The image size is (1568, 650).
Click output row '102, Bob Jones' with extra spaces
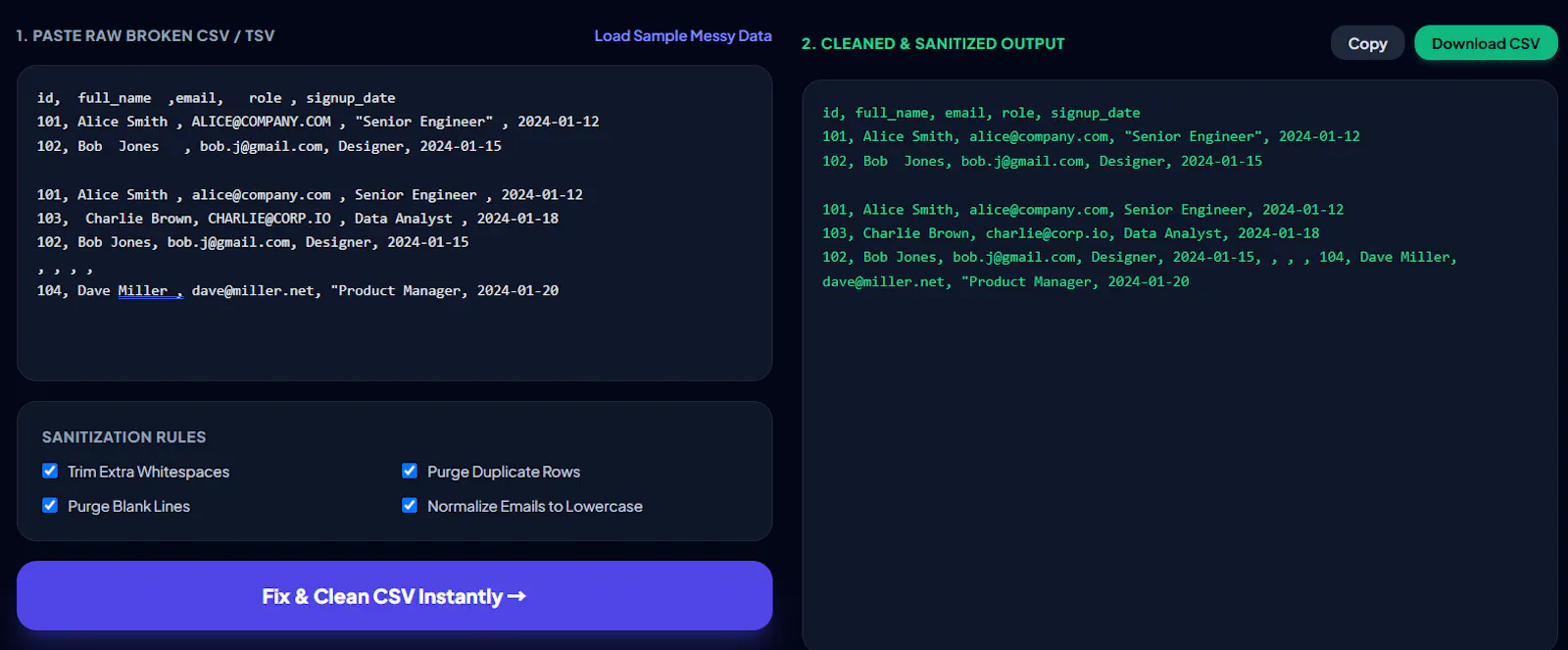pos(1042,161)
